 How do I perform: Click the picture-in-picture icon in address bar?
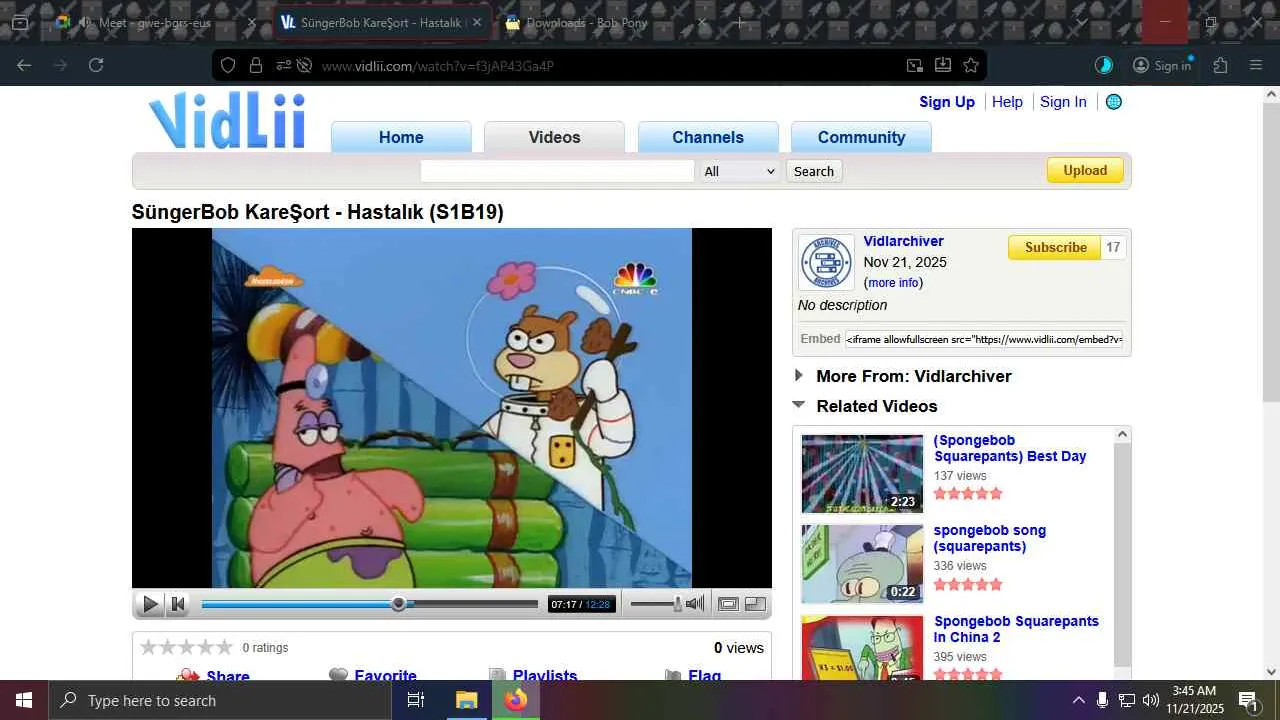click(x=914, y=65)
